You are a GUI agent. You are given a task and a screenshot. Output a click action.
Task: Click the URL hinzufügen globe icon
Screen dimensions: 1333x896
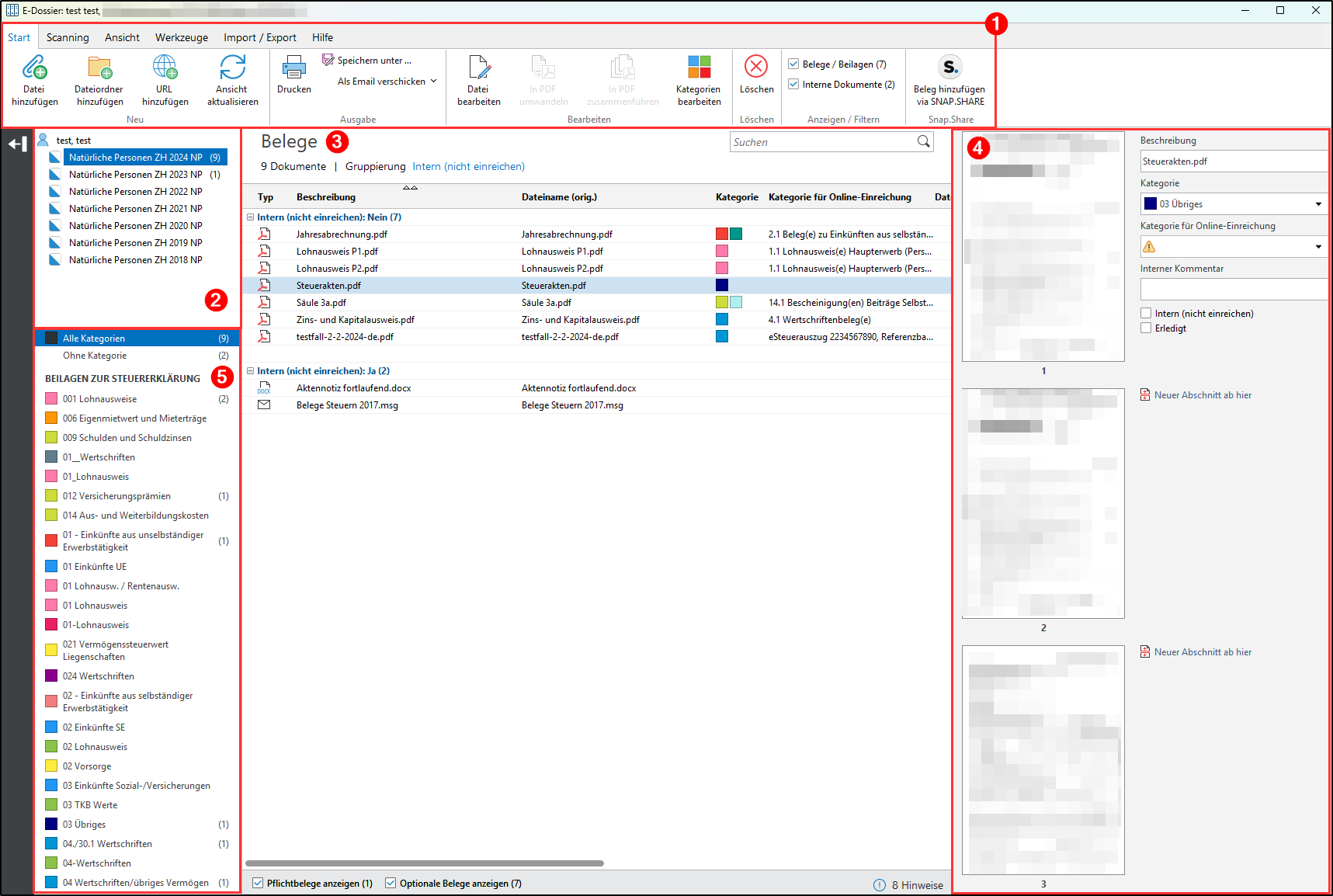[x=165, y=68]
